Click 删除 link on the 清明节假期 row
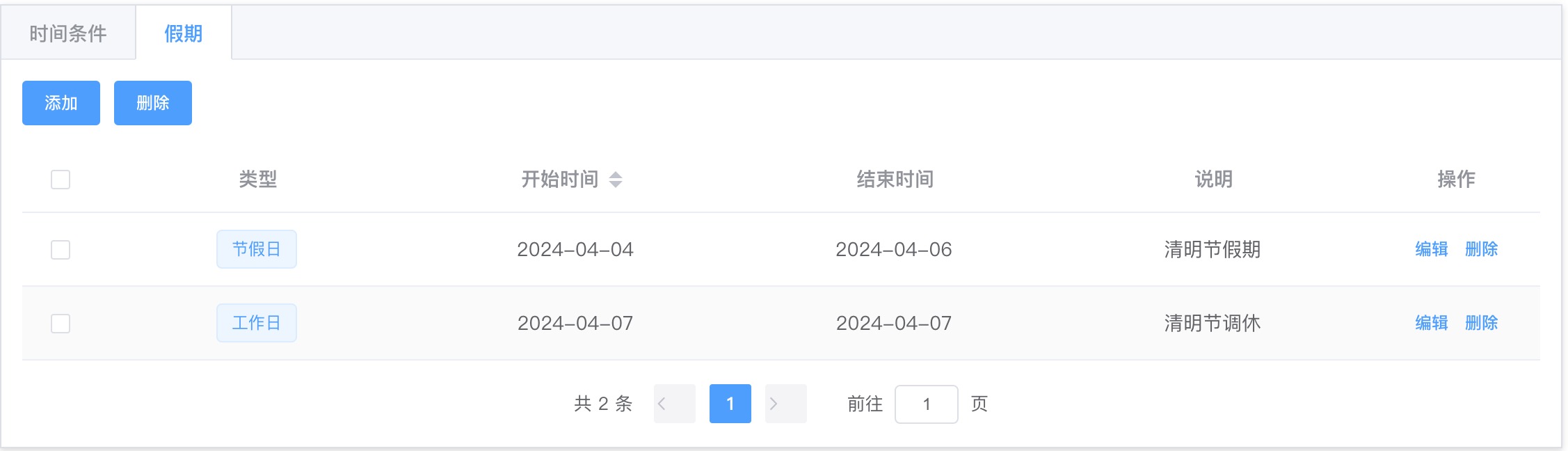This screenshot has height=451, width=1568. [x=1480, y=248]
